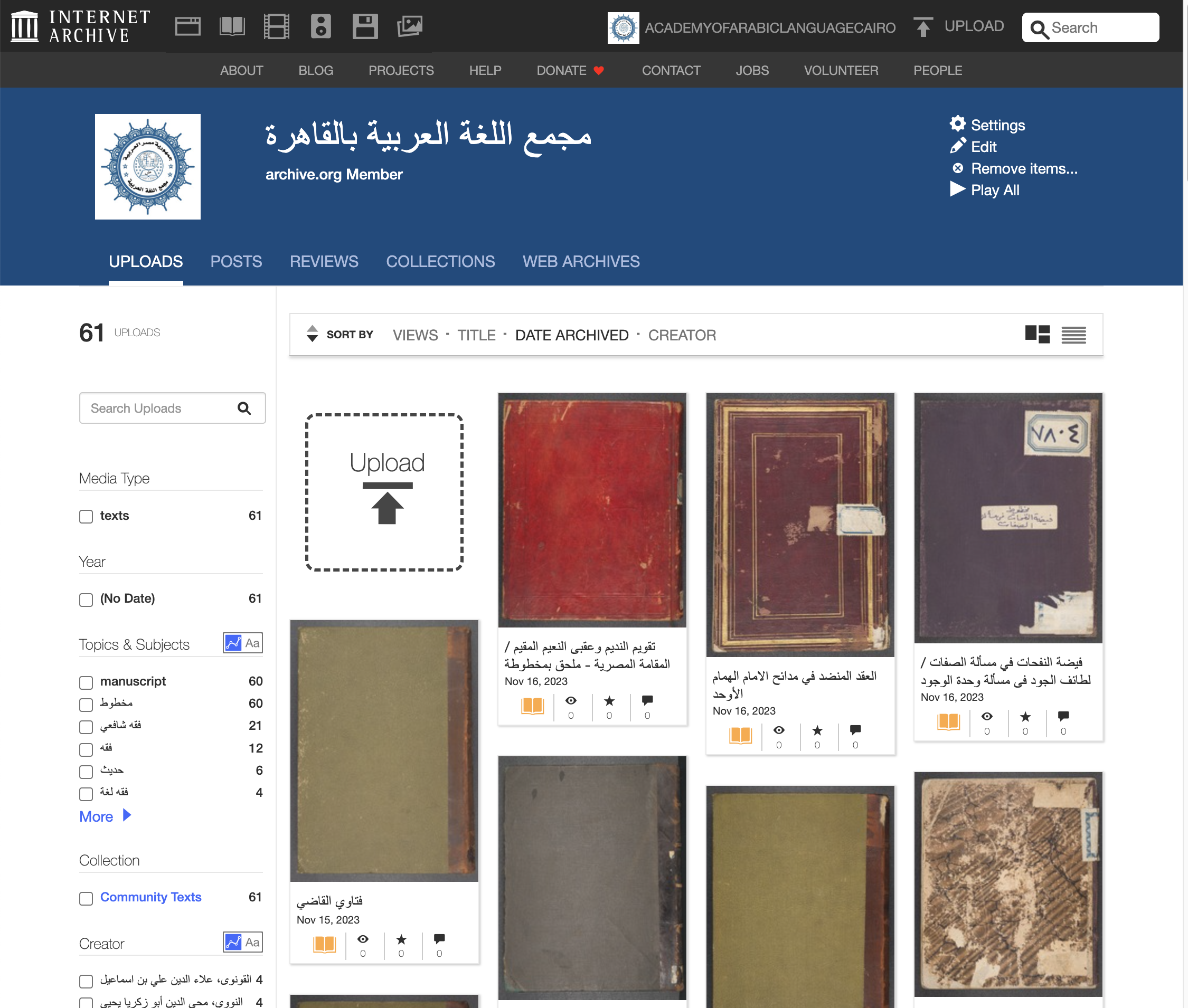Screen dimensions: 1188x1008
Task: Open the ABOUT menu item
Action: click(x=241, y=70)
